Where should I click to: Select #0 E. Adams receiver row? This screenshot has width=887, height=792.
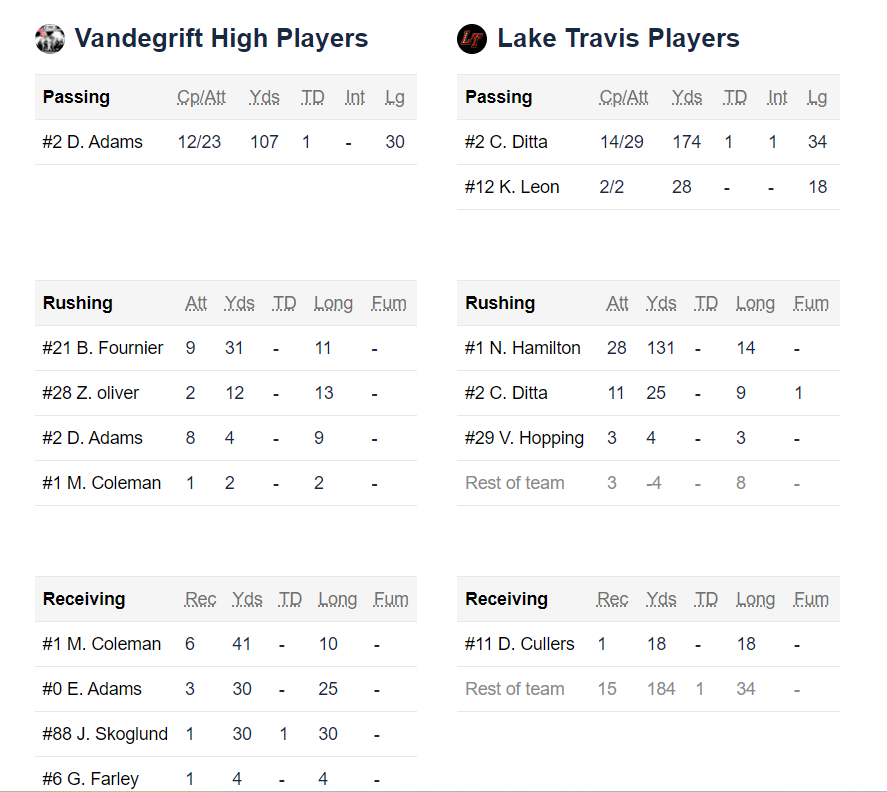click(x=226, y=688)
